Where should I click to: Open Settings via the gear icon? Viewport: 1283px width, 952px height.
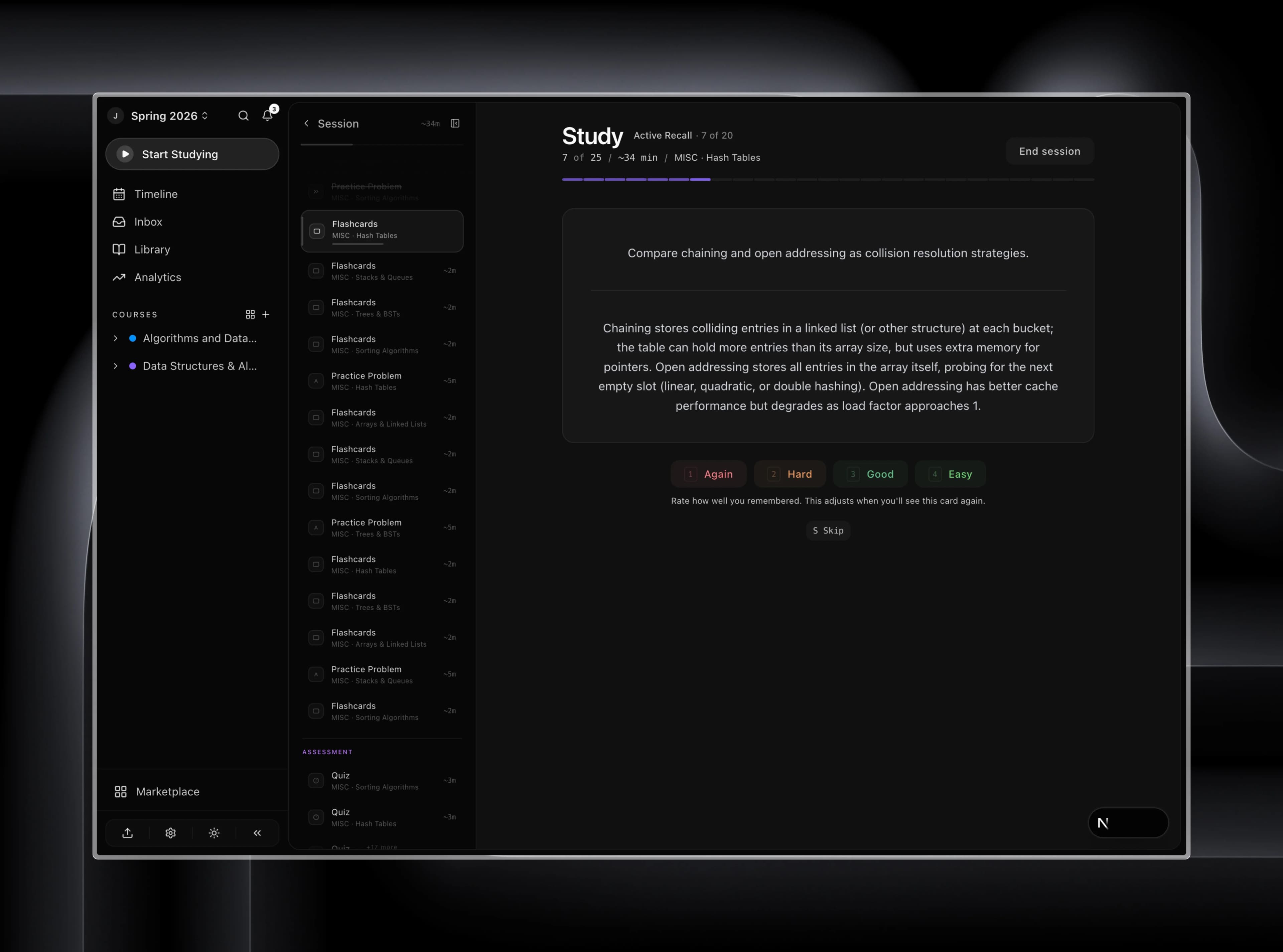coord(171,833)
